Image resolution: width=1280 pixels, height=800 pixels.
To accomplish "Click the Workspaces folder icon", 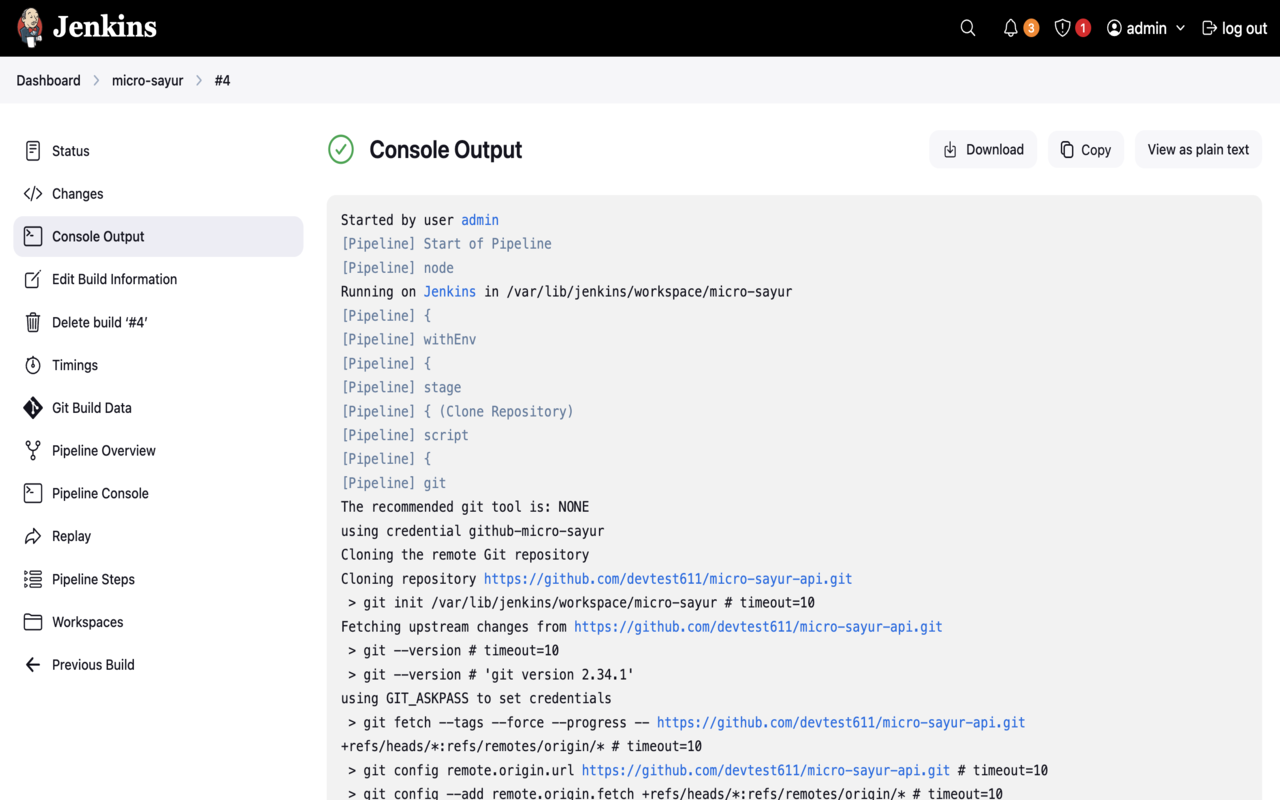I will (33, 622).
